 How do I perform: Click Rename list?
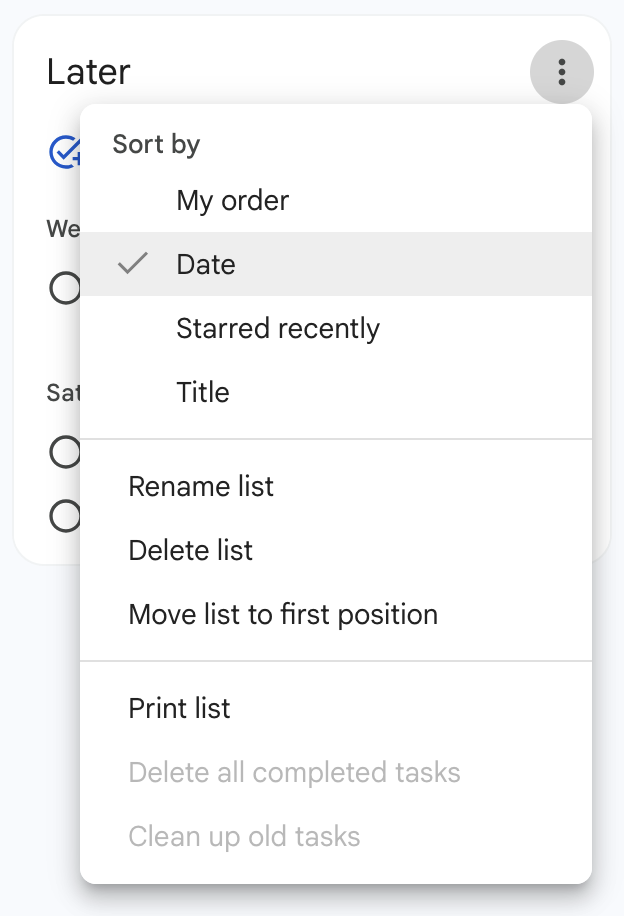pos(200,486)
